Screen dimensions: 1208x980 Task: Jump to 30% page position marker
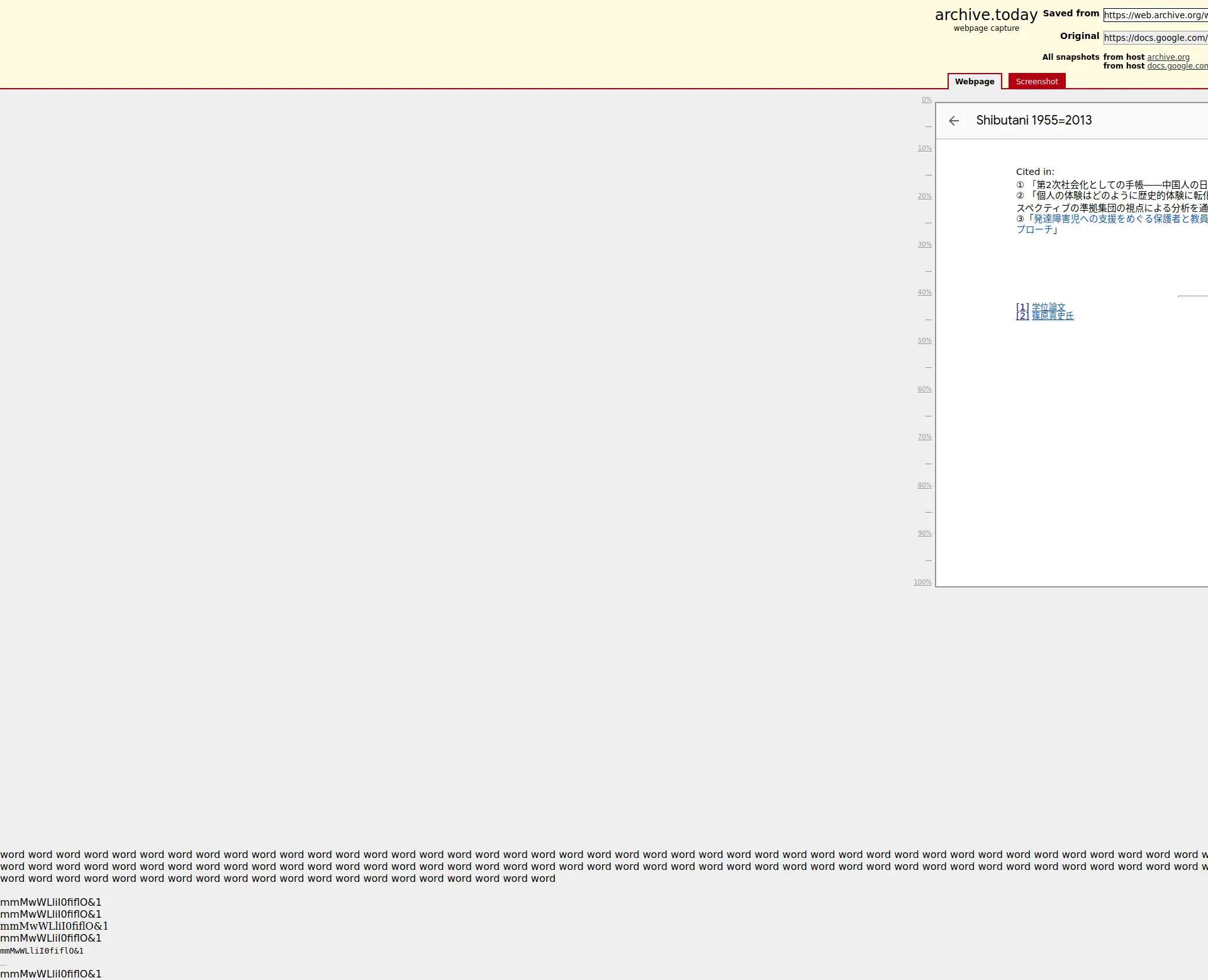924,245
